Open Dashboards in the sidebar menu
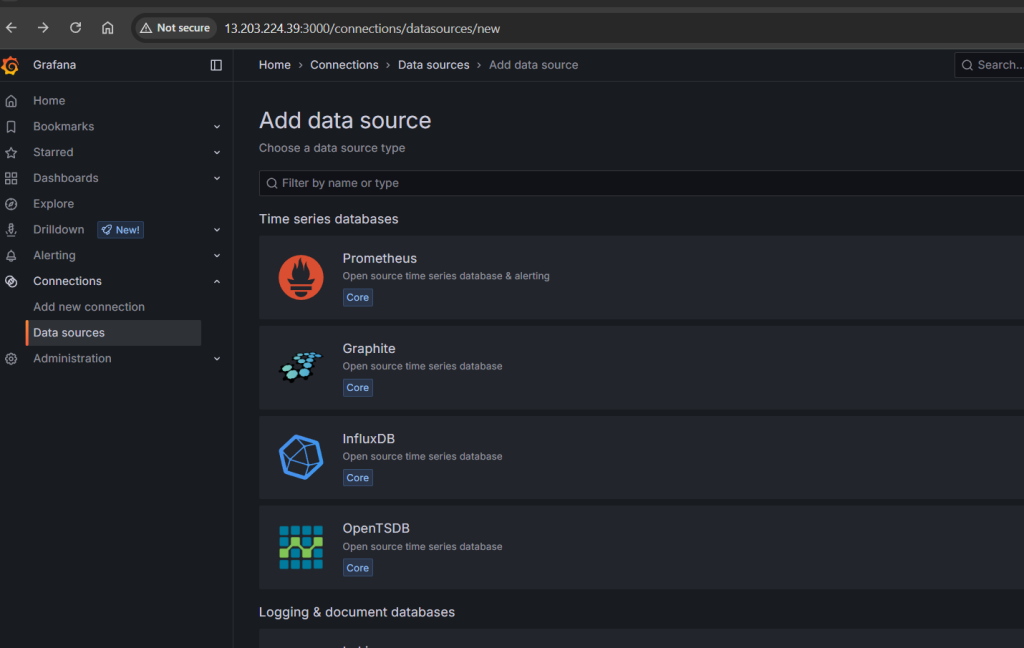 66,178
